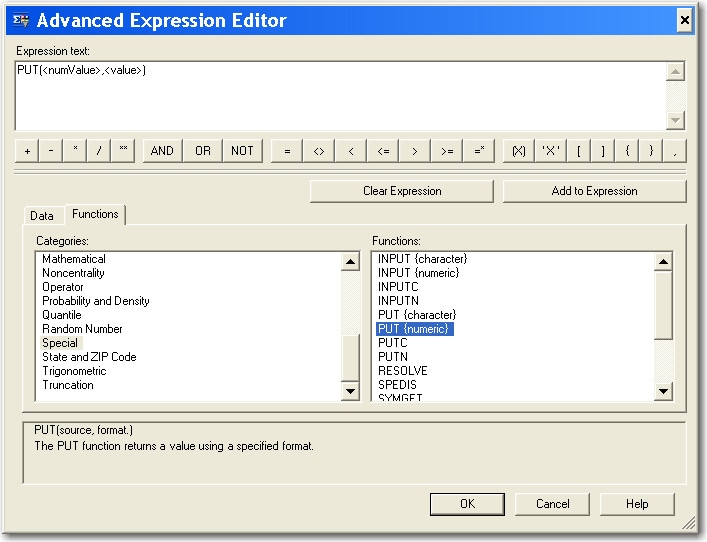The width and height of the screenshot is (707, 542).
Task: Click the plus operator button
Action: 27,151
